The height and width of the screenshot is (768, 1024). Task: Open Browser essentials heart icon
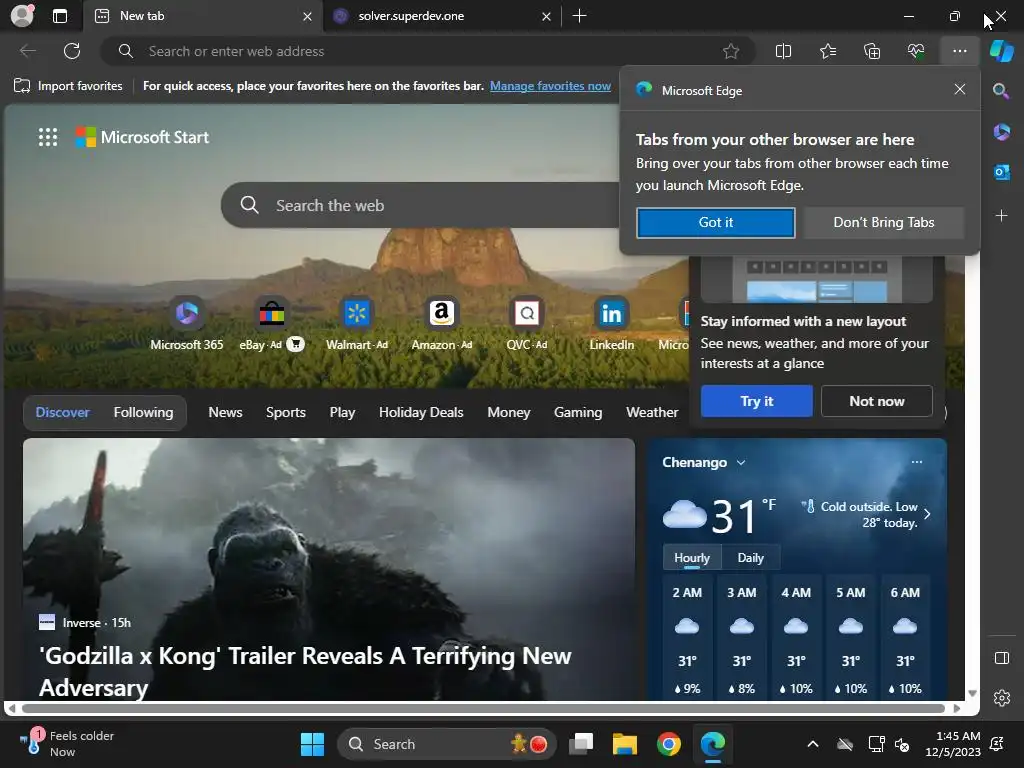[916, 51]
